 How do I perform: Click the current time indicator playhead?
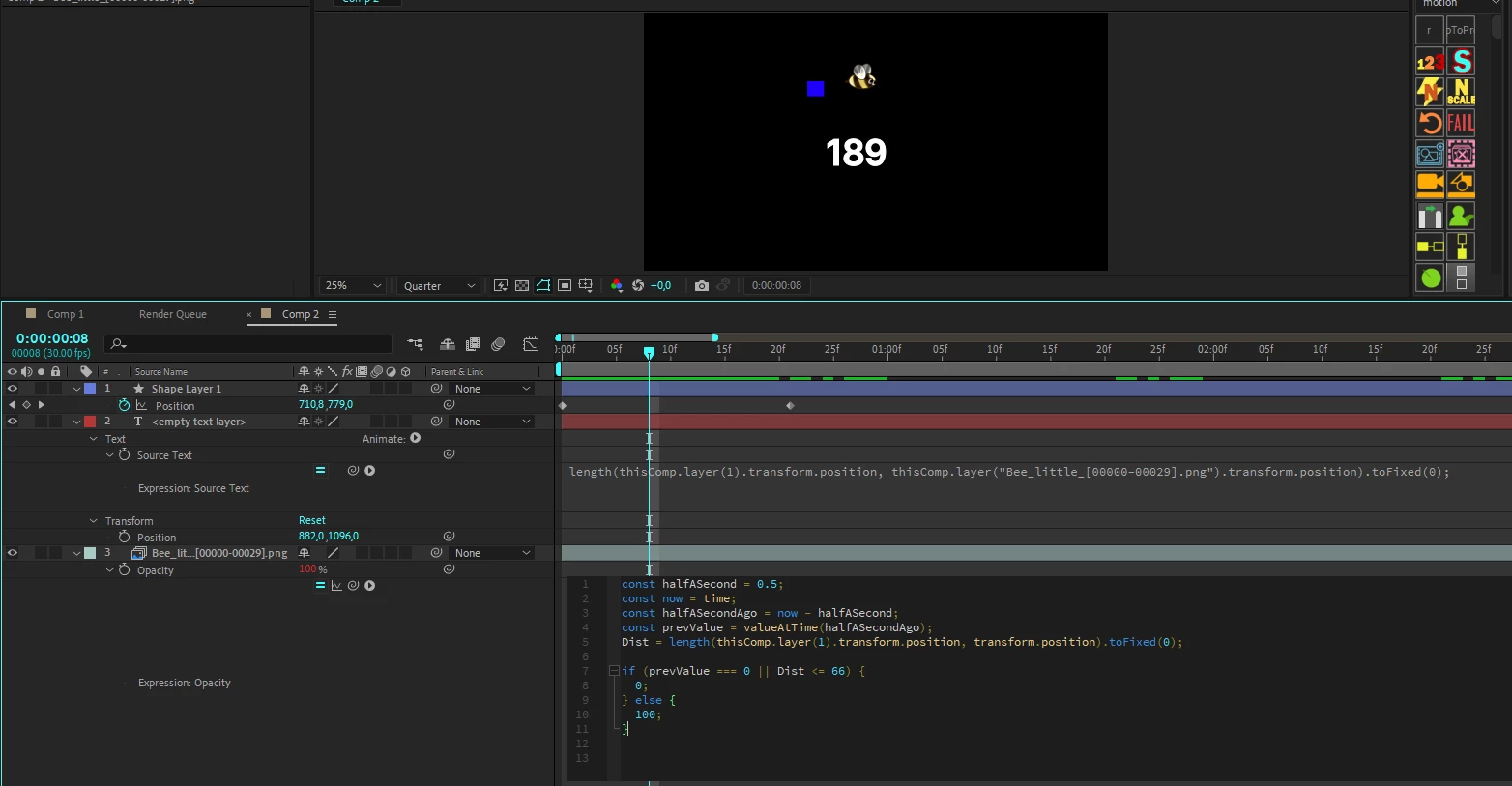(650, 352)
